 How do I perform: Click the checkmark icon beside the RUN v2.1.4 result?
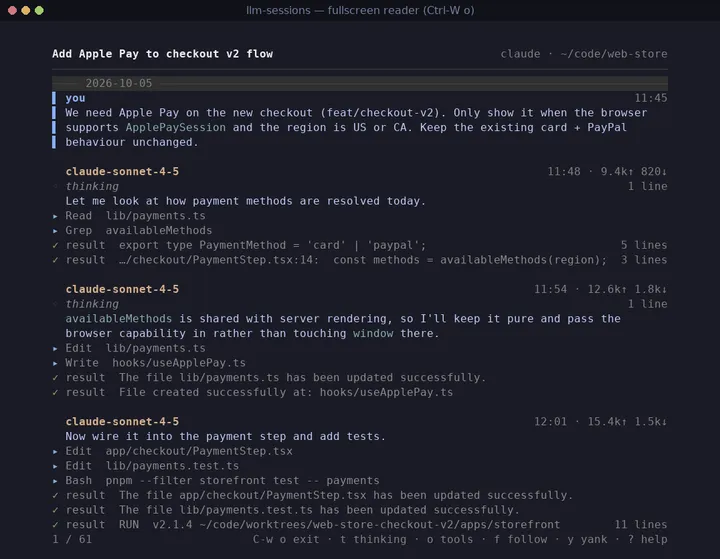[55, 524]
